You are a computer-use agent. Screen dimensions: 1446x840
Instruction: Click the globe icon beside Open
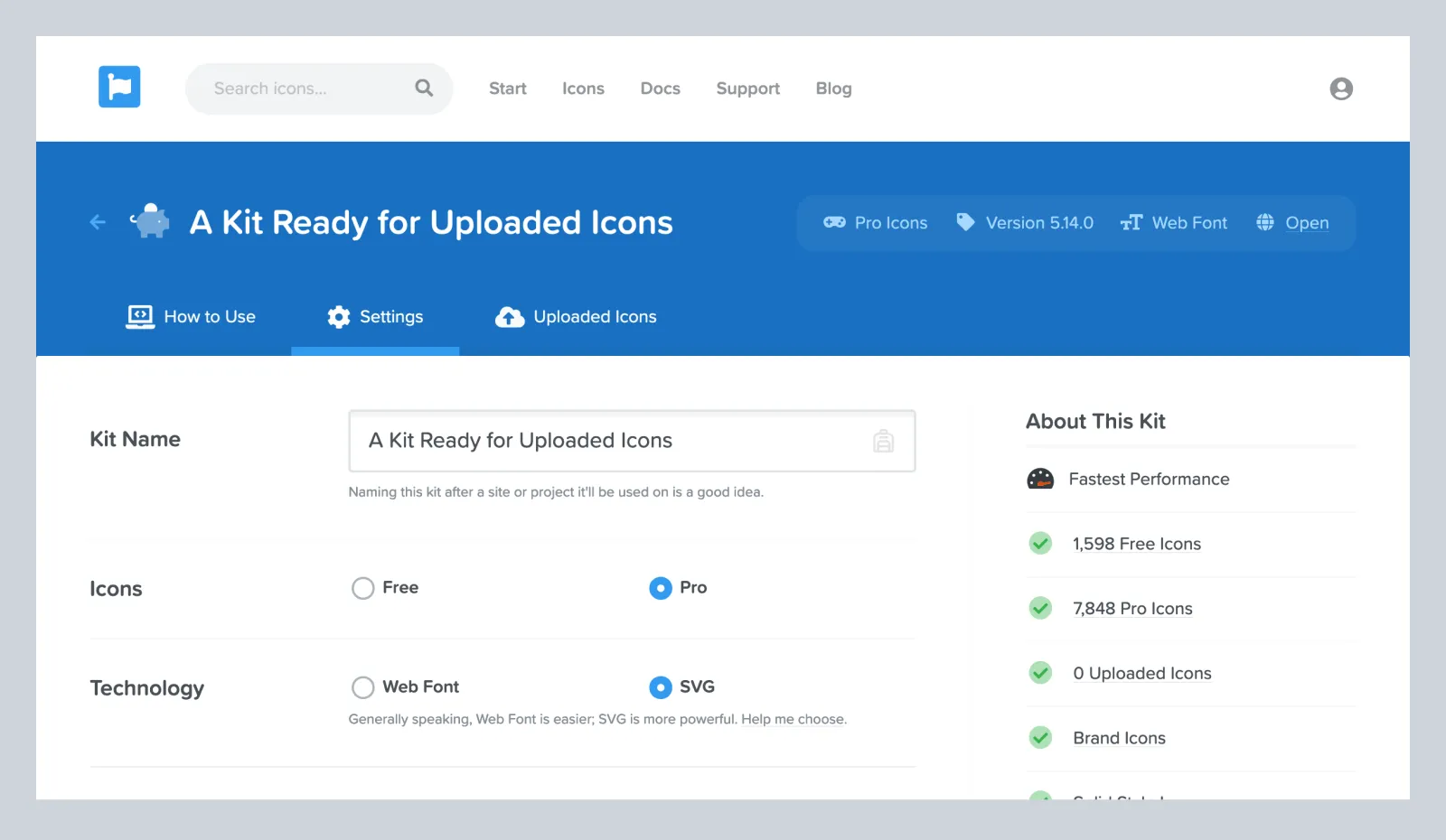coord(1264,222)
